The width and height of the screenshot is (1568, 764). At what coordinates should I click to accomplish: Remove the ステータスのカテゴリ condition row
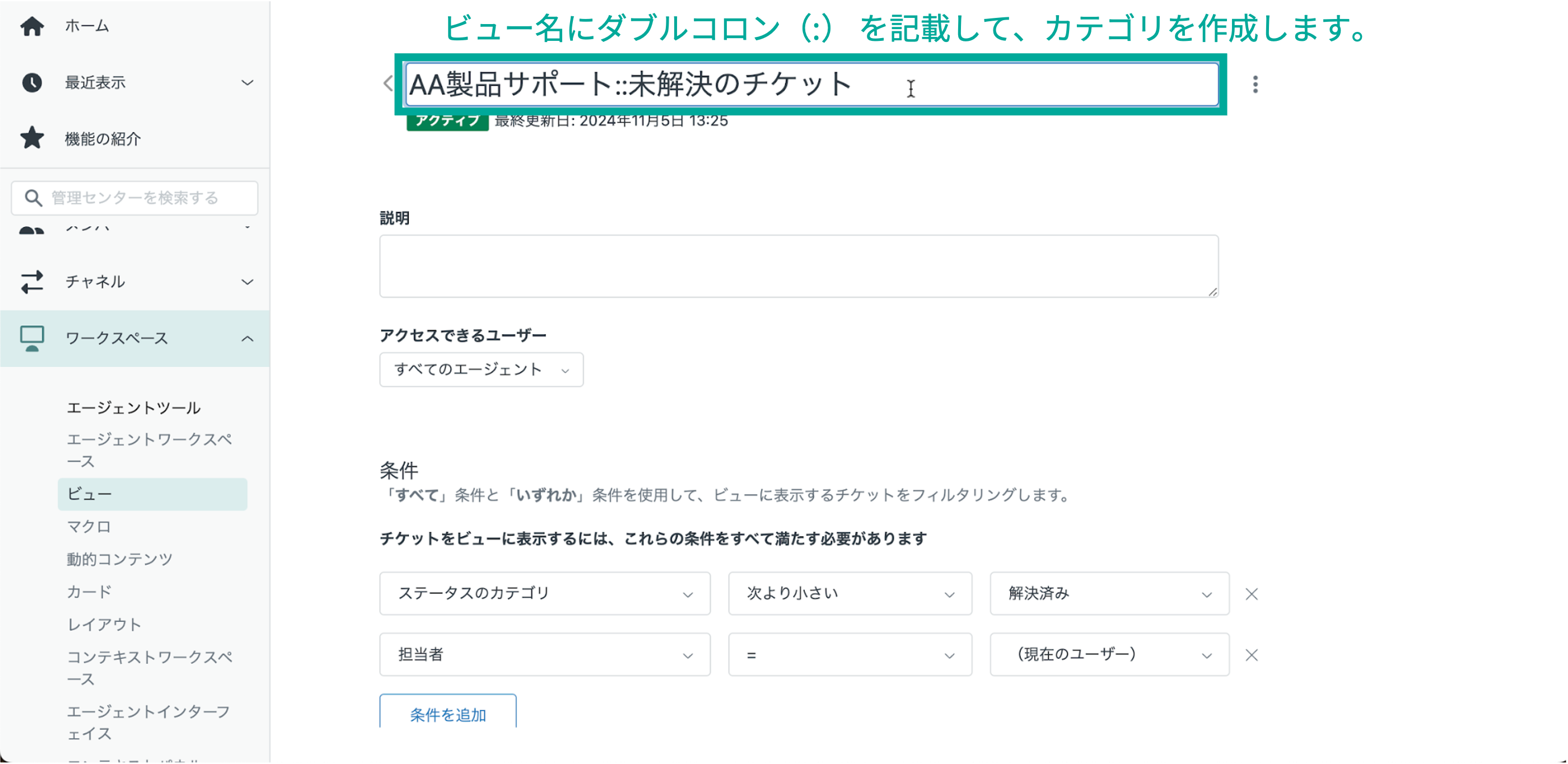point(1251,594)
